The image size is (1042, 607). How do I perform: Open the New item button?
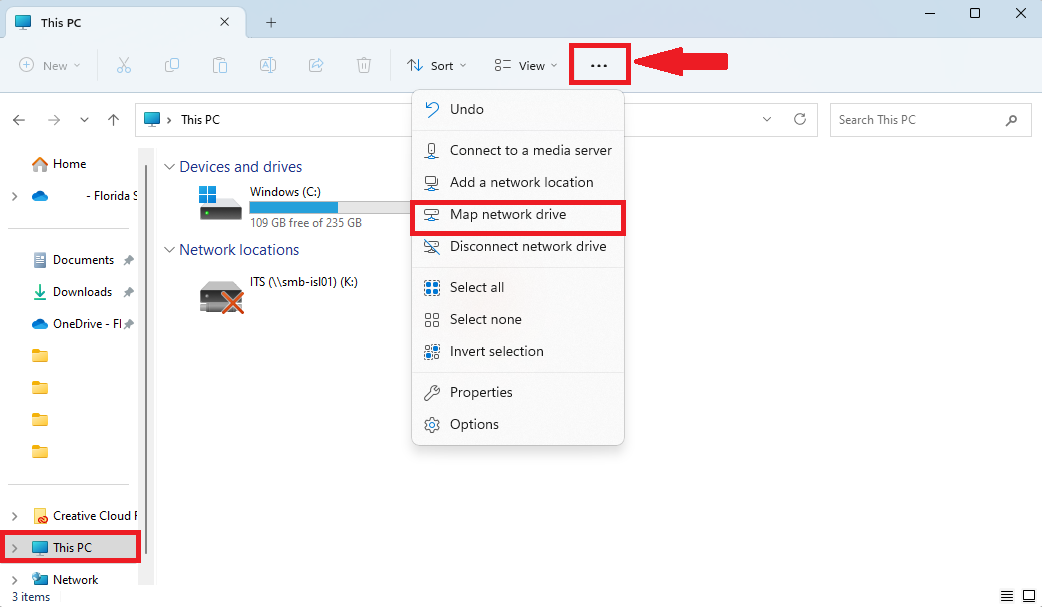coord(49,65)
